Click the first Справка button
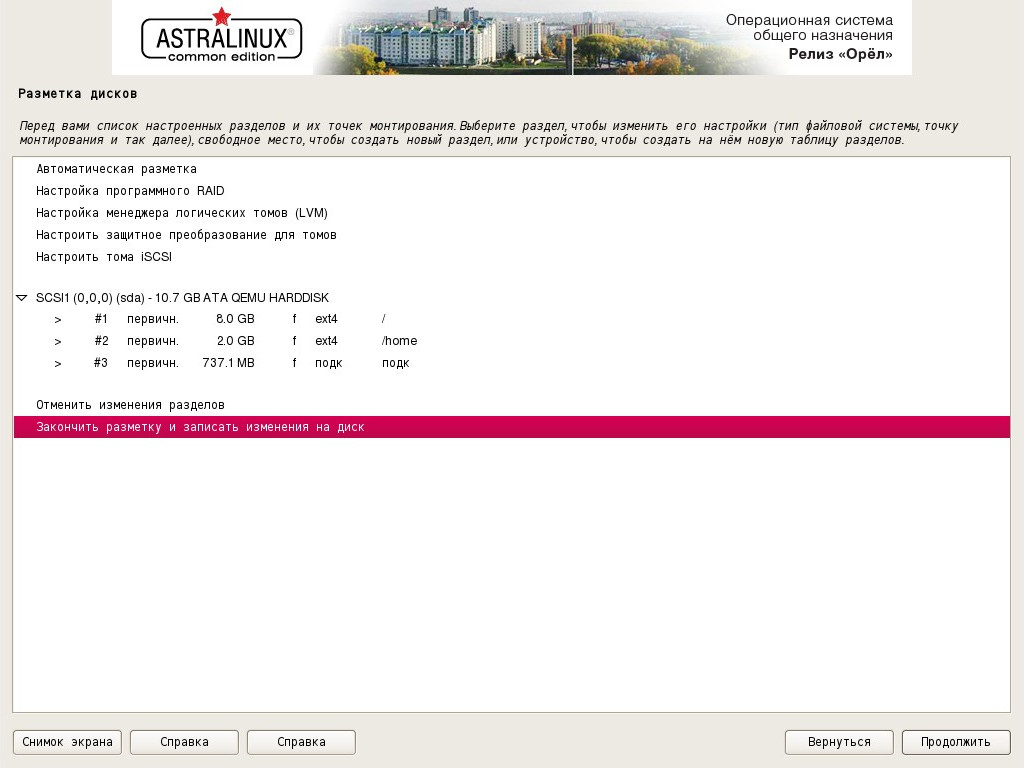The image size is (1024, 768). coord(184,742)
